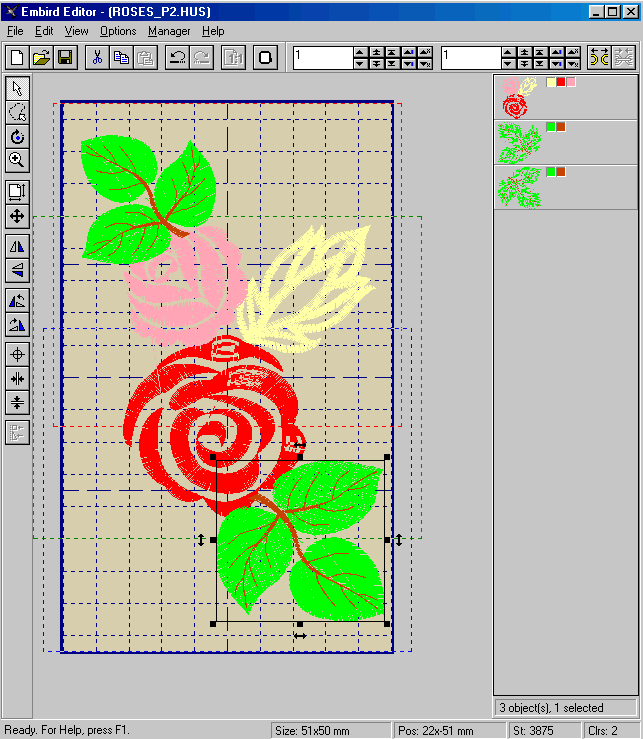Save the design with the floppy icon
This screenshot has height=739, width=643.
65,57
